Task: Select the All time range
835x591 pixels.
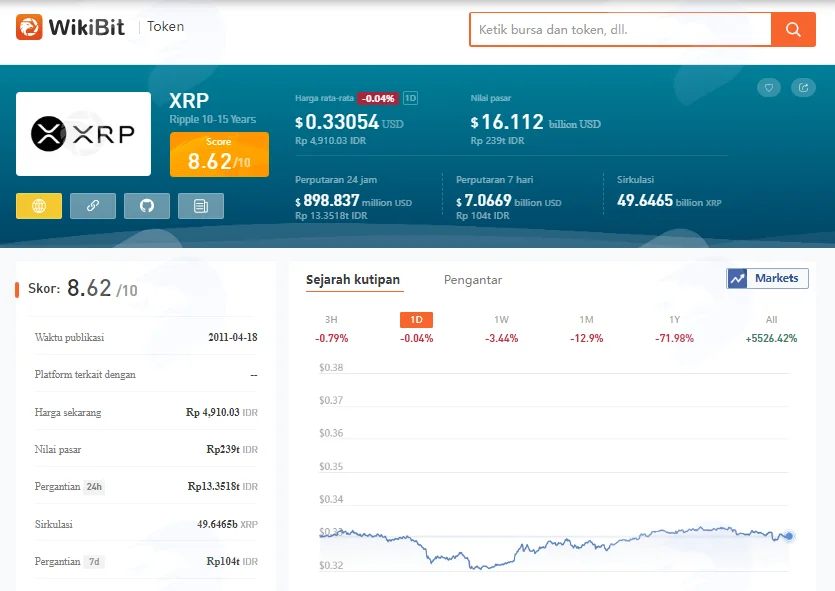Action: (772, 320)
